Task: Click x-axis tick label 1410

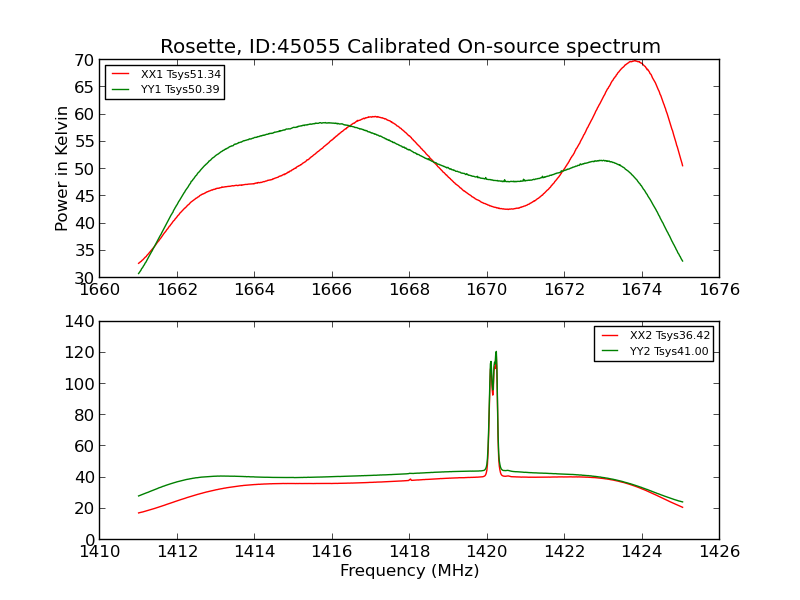Action: click(x=100, y=552)
